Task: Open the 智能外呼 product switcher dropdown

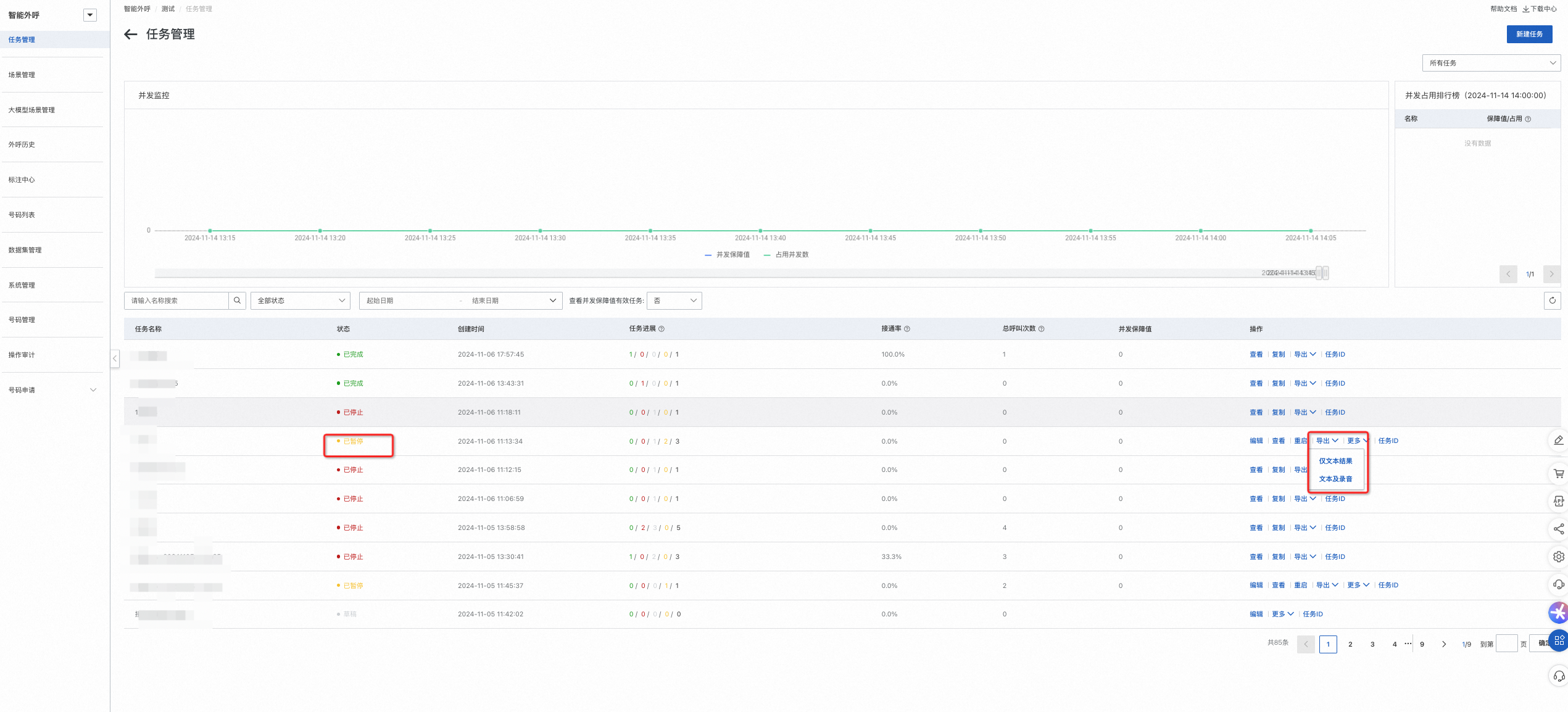Action: click(90, 15)
